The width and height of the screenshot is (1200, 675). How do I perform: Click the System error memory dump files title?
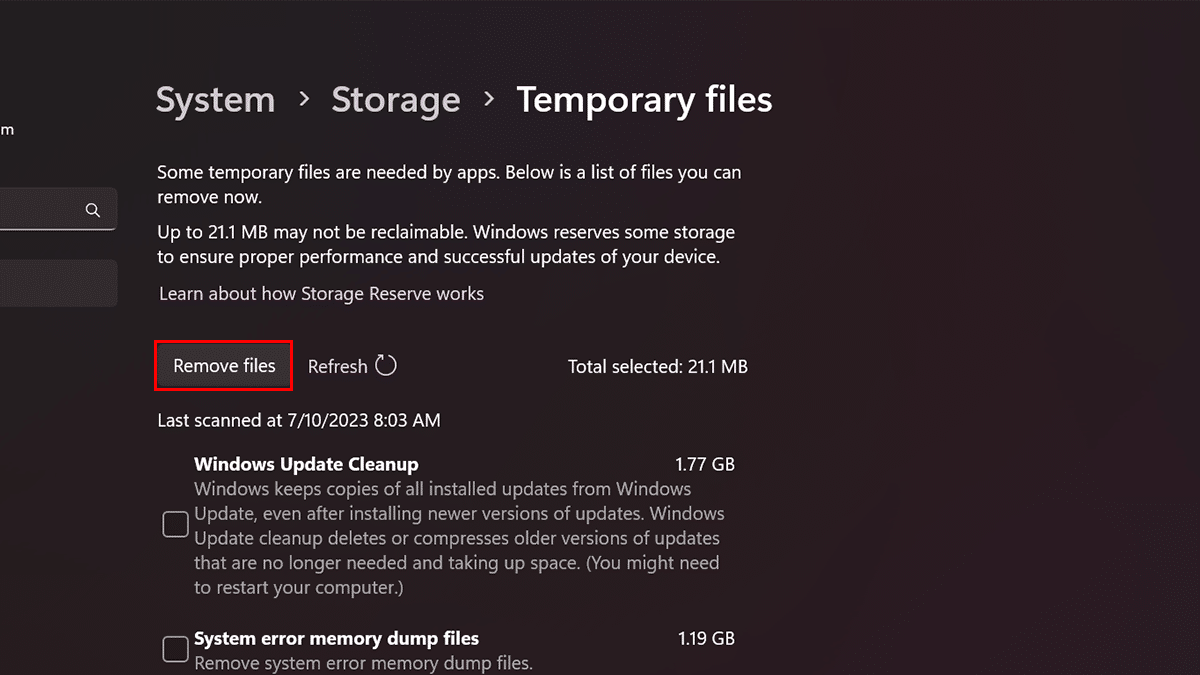[336, 638]
